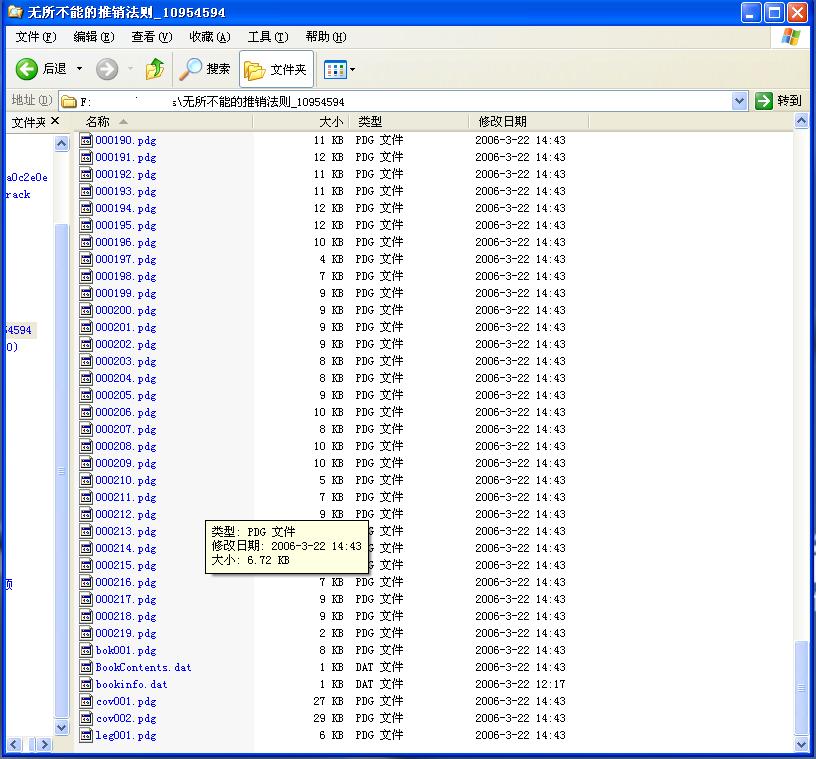Go up one folder level icon

click(155, 69)
